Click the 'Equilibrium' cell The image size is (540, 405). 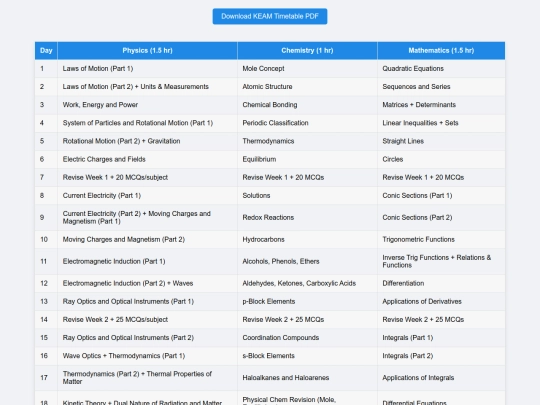coord(307,159)
